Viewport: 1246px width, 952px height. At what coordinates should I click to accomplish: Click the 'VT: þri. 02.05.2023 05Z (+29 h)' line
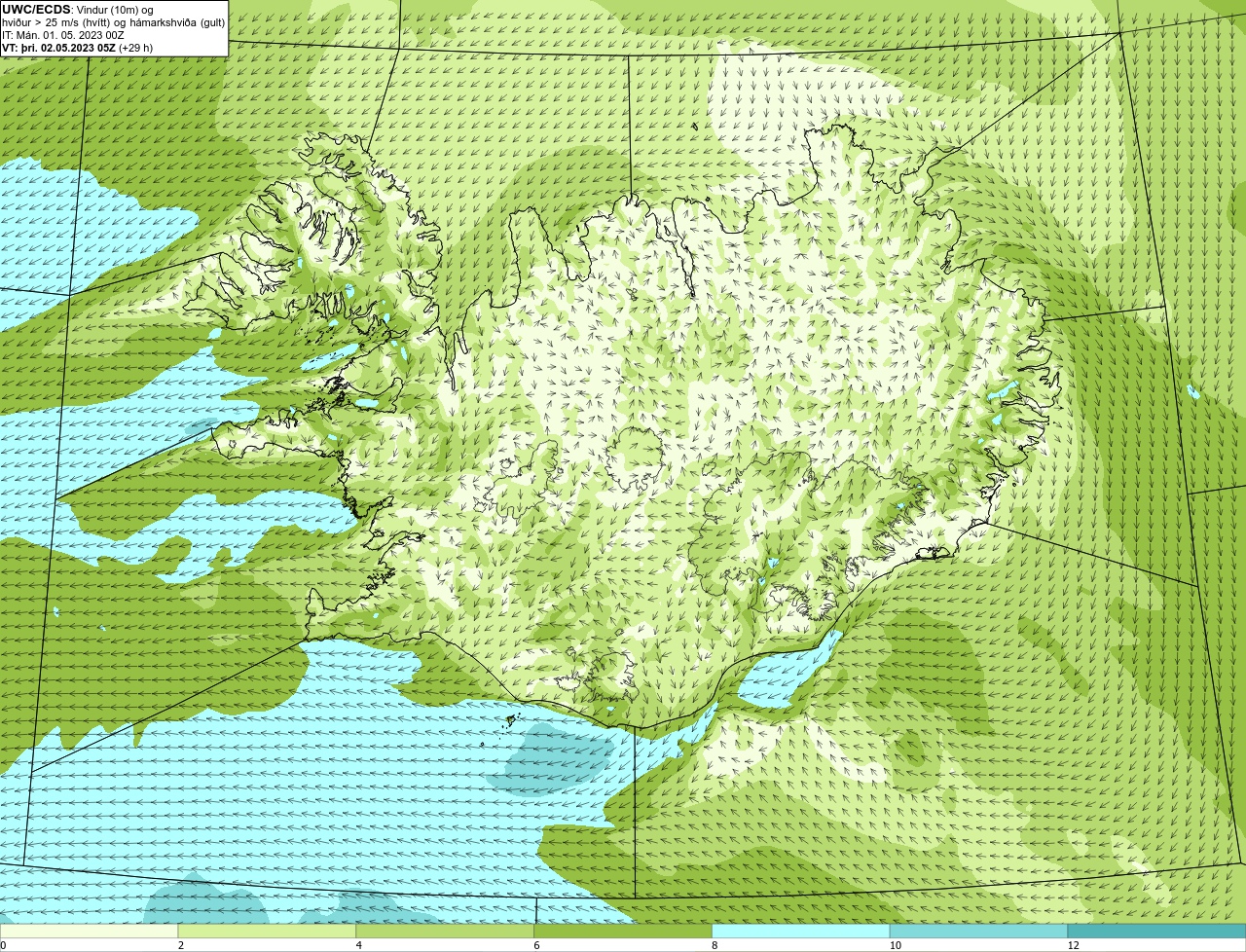coord(78,48)
